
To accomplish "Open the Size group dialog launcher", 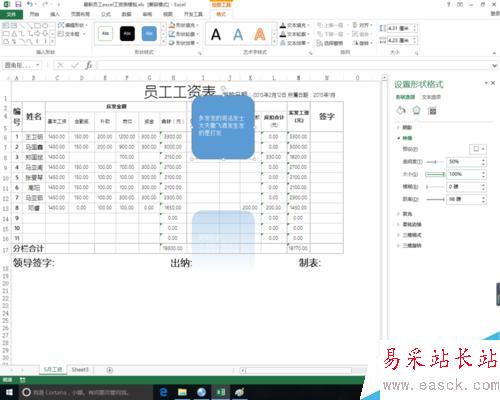I will point(417,53).
